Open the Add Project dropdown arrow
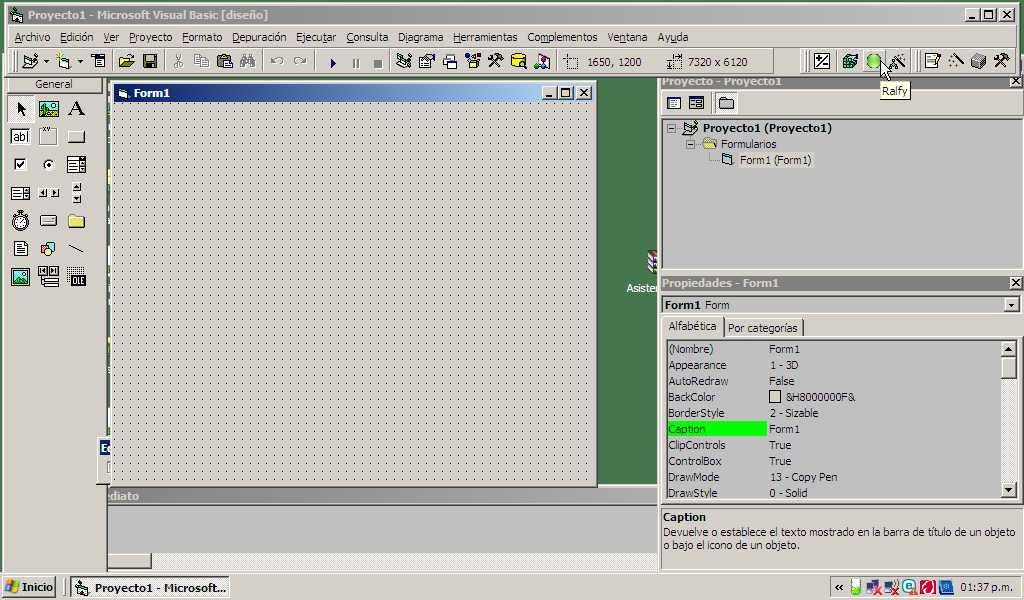This screenshot has height=600, width=1024. pyautogui.click(x=46, y=62)
